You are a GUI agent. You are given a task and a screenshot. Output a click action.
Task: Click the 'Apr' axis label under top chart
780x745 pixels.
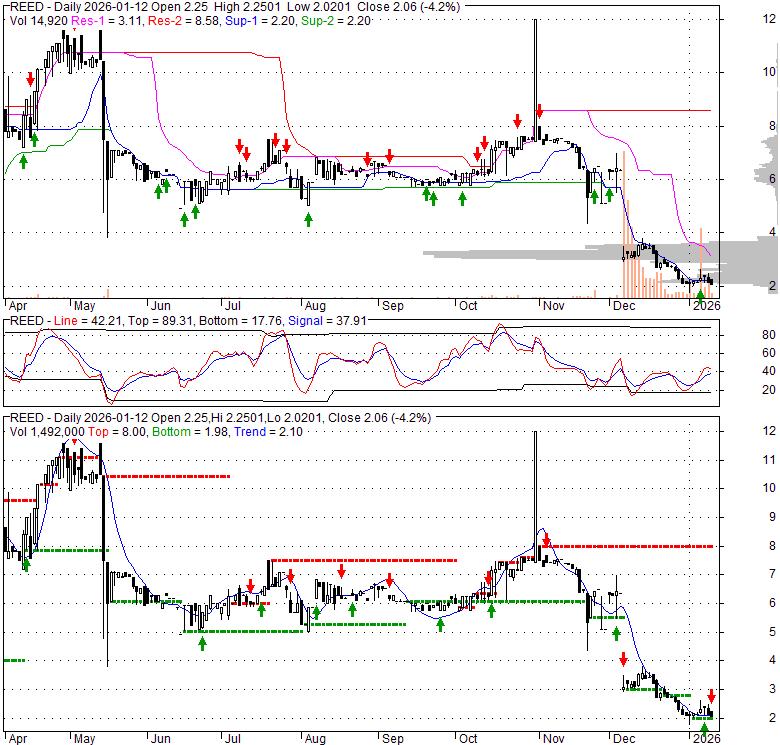18,305
